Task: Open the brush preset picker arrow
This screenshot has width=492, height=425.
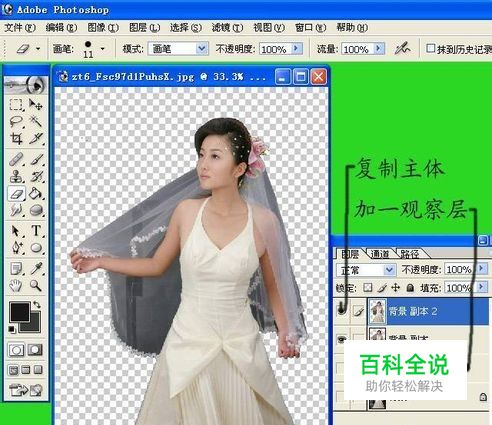Action: 102,49
